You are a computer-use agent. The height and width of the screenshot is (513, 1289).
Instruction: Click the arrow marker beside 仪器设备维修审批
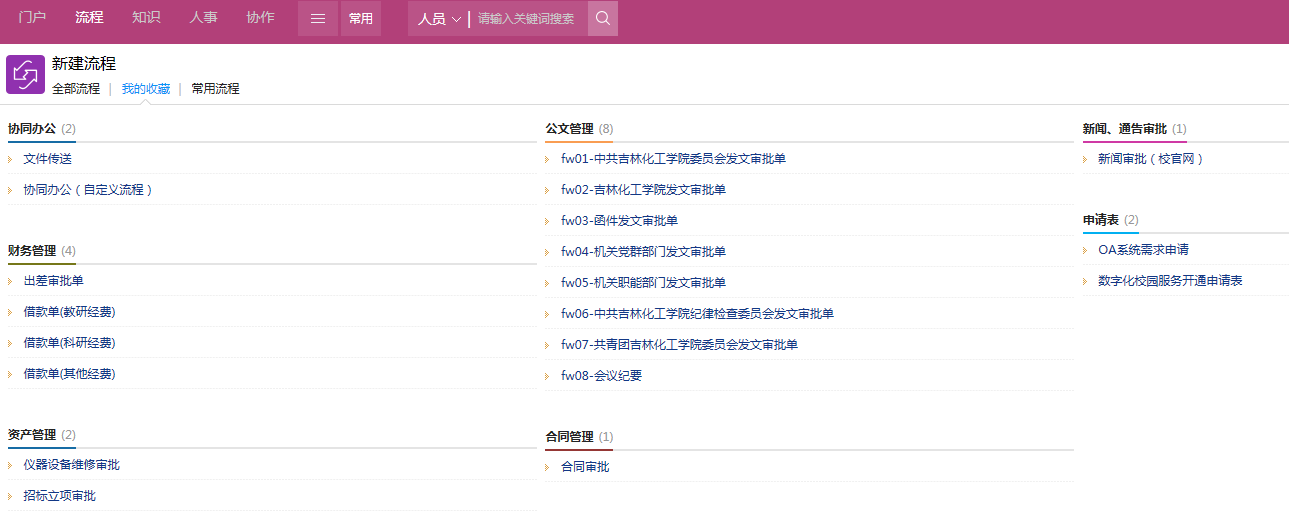(10, 465)
